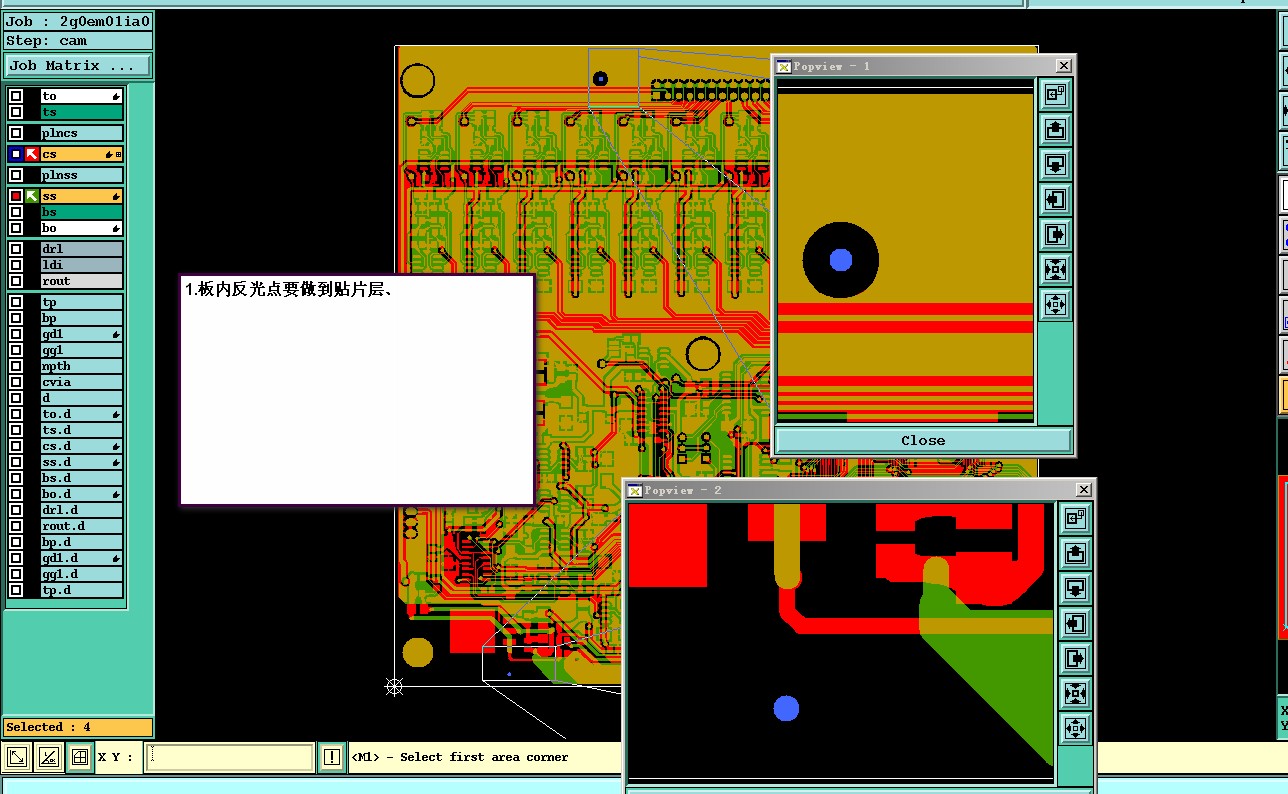Select the ts layer row
This screenshot has height=794, width=1288.
(x=82, y=112)
